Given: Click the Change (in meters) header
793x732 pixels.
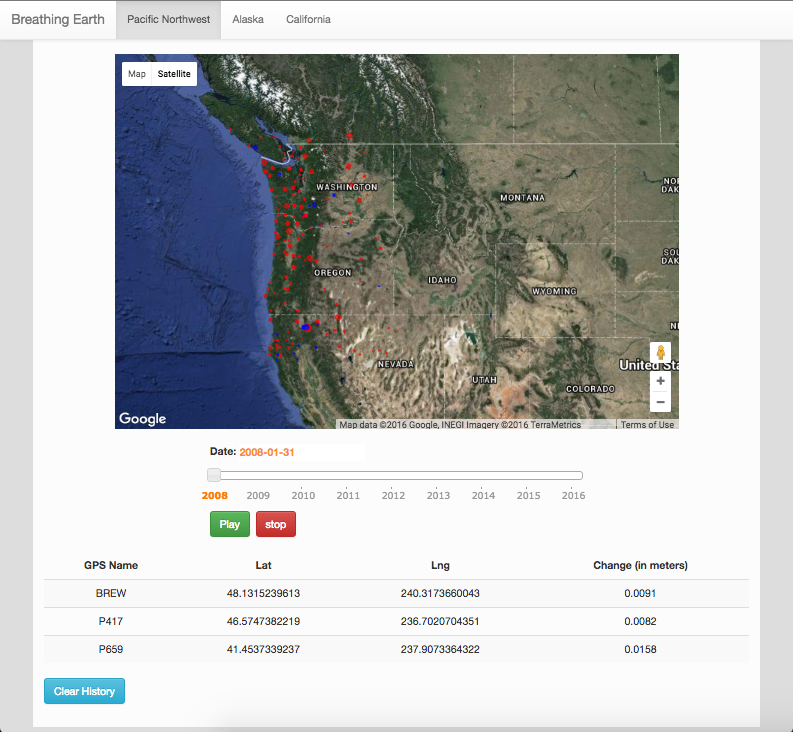Looking at the screenshot, I should (640, 565).
